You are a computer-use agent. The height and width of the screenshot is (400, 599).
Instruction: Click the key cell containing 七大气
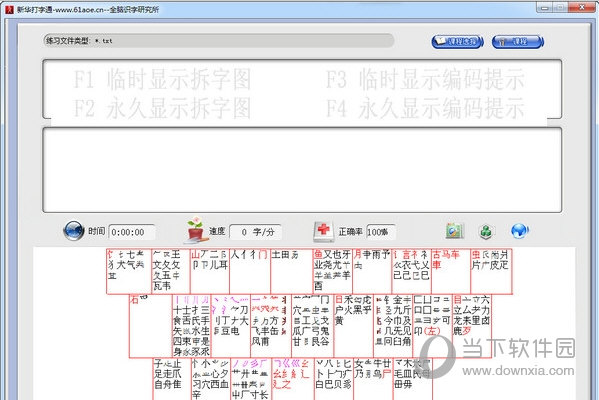[x=129, y=272]
